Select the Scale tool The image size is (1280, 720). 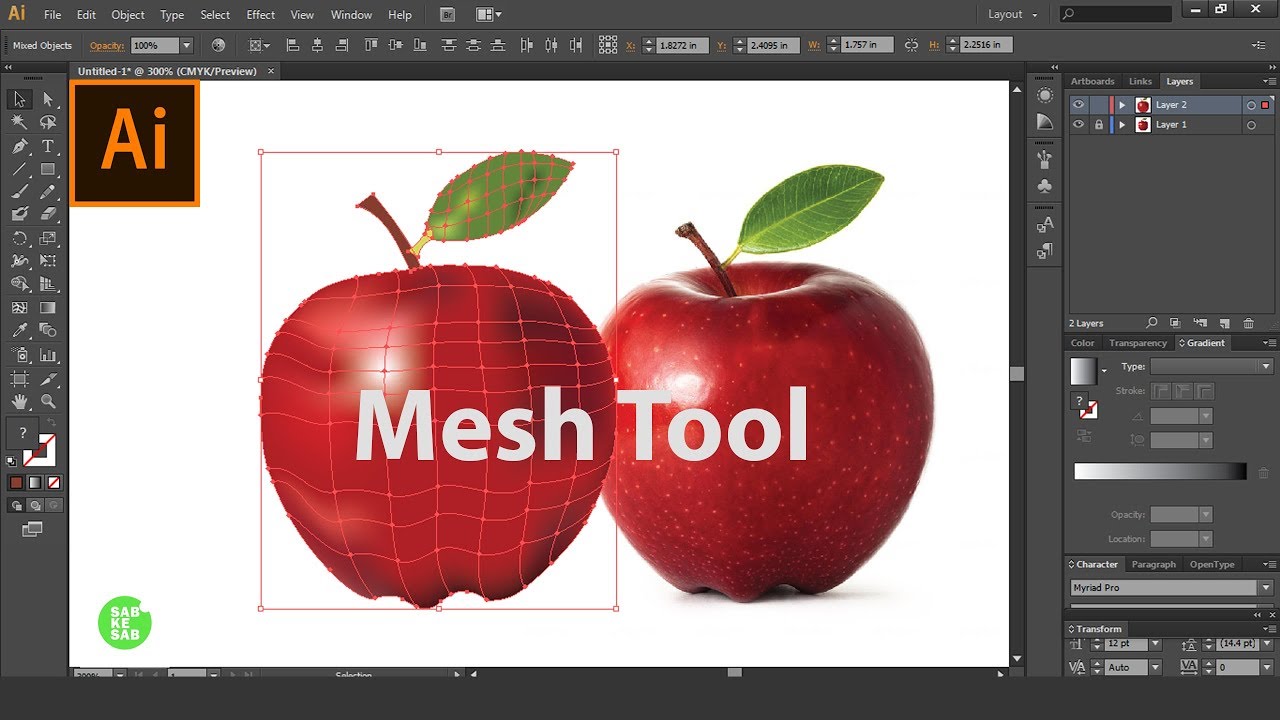(x=48, y=238)
